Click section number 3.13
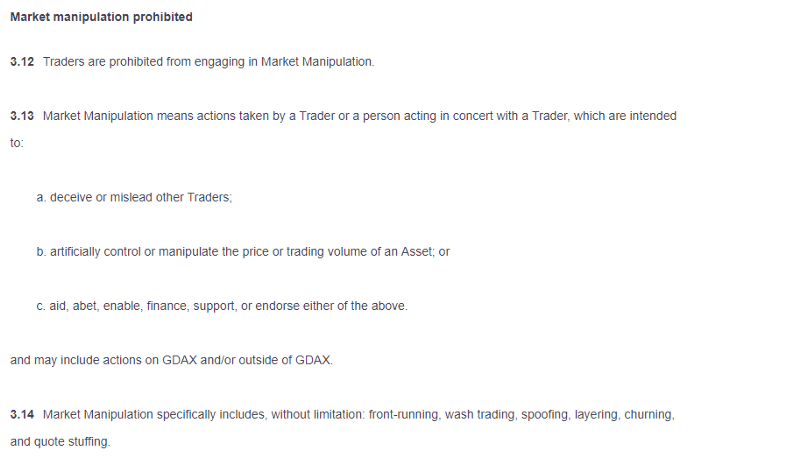Image resolution: width=800 pixels, height=464 pixels. pos(22,116)
